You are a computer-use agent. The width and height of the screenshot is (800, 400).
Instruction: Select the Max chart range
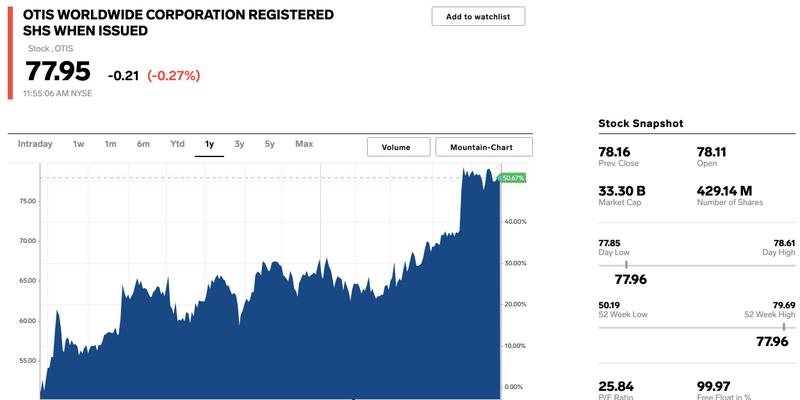pos(304,144)
